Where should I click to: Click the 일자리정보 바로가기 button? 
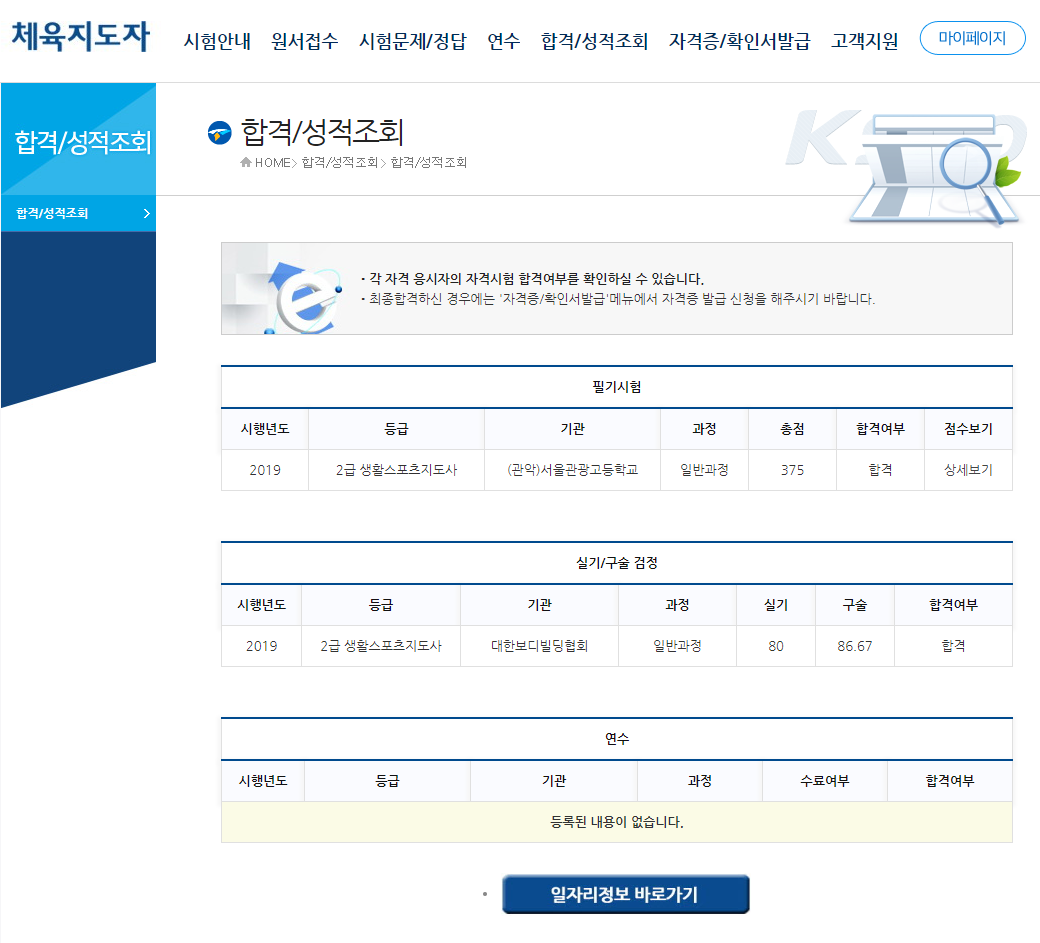[x=625, y=893]
